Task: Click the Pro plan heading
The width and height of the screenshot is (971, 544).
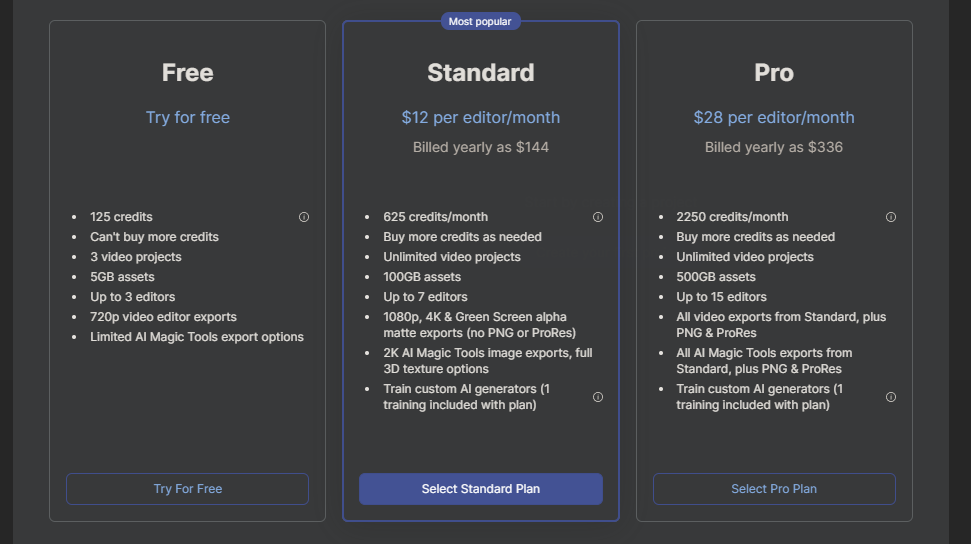Action: click(774, 72)
